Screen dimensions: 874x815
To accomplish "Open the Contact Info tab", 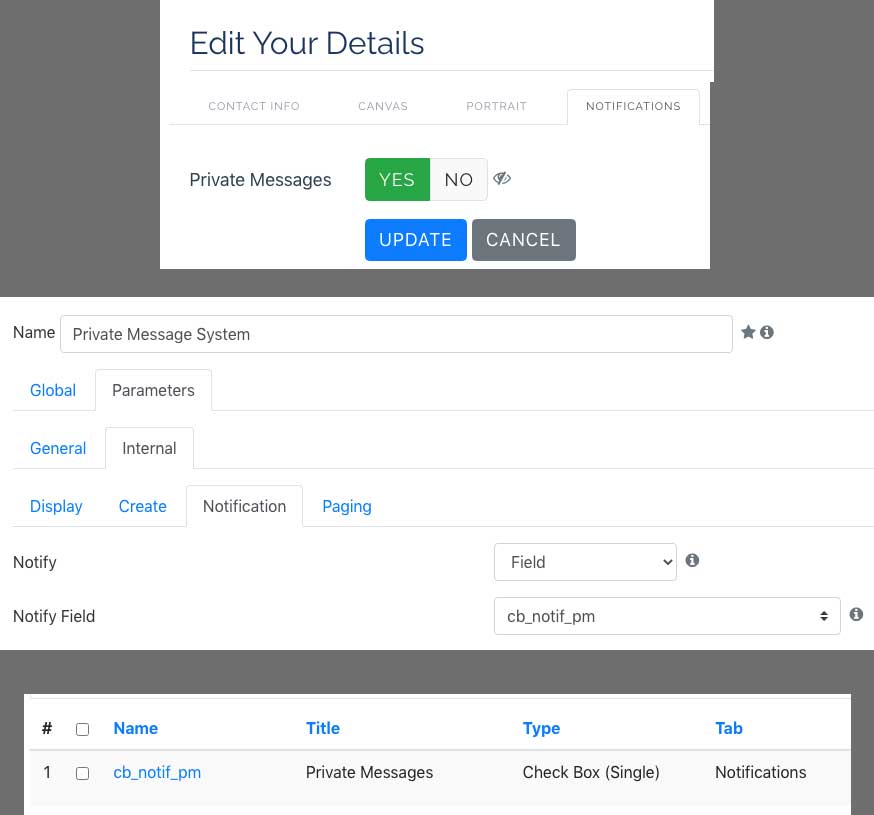I will pos(254,106).
